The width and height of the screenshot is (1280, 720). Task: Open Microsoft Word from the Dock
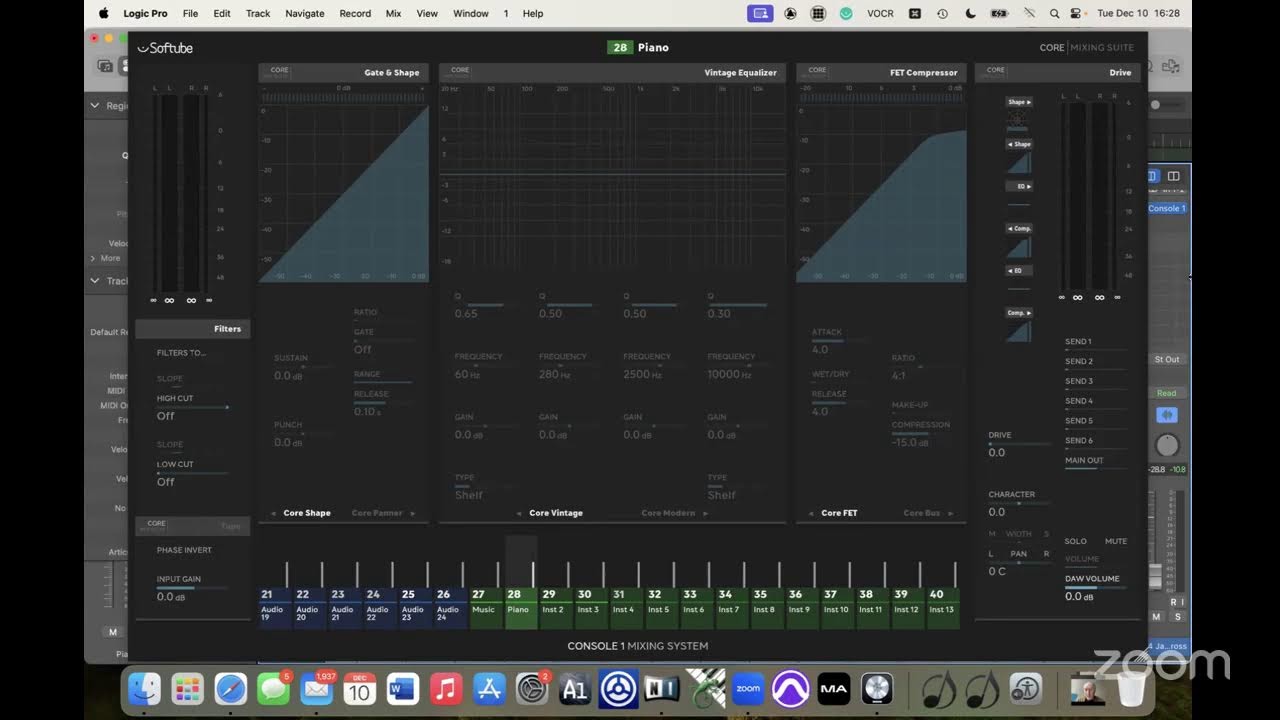pos(403,688)
